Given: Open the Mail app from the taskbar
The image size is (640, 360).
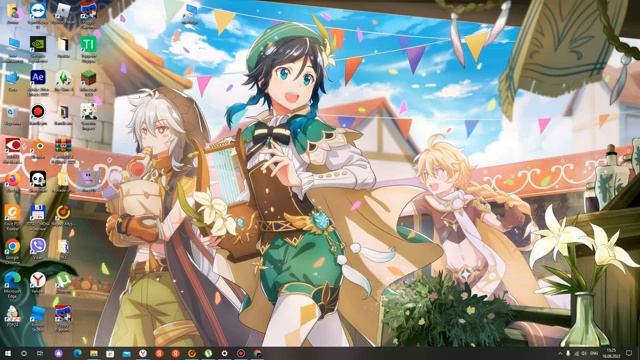Looking at the screenshot, I should point(127,353).
